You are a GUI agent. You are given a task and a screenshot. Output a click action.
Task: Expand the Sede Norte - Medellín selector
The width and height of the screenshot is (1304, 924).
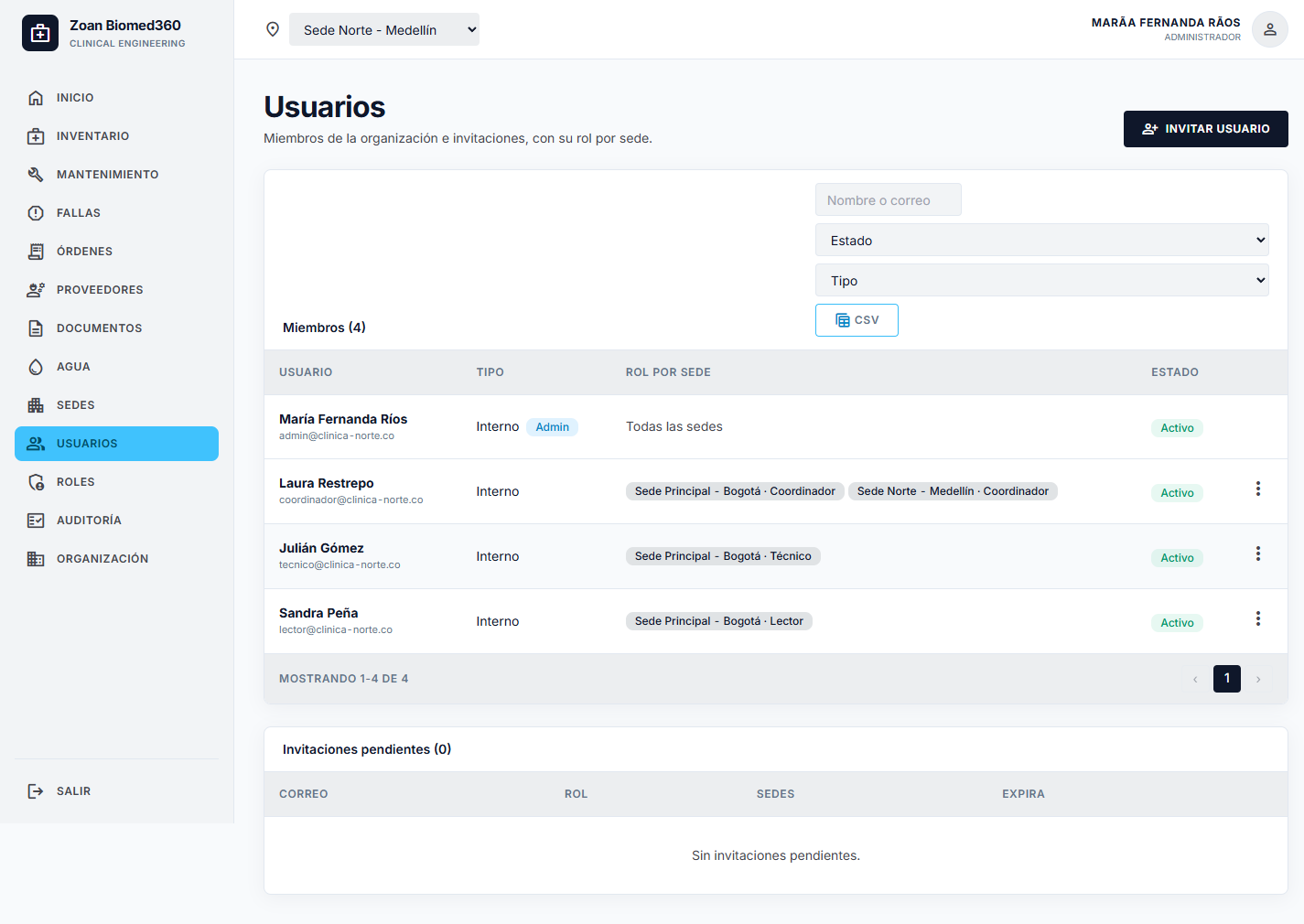pyautogui.click(x=384, y=29)
